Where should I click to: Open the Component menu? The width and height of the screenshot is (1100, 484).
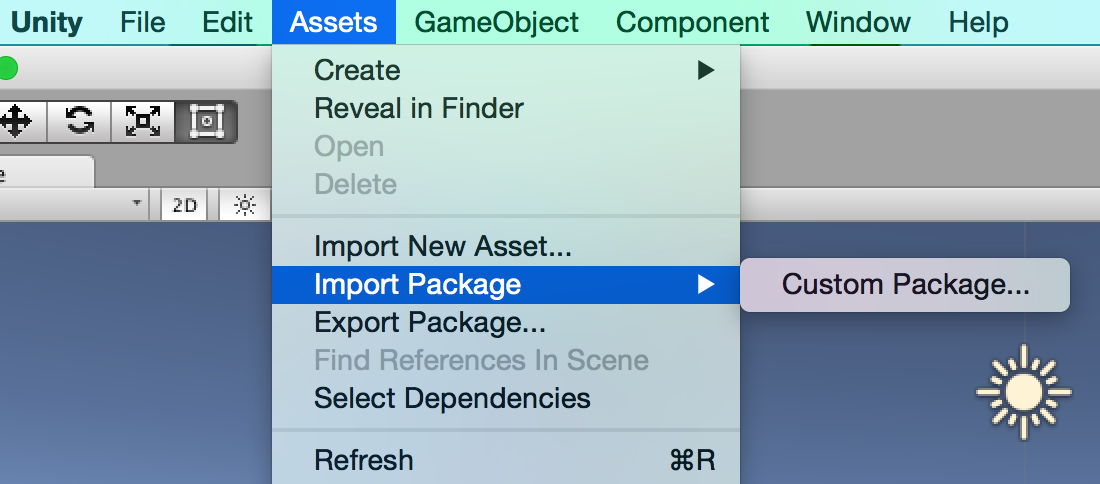click(692, 22)
